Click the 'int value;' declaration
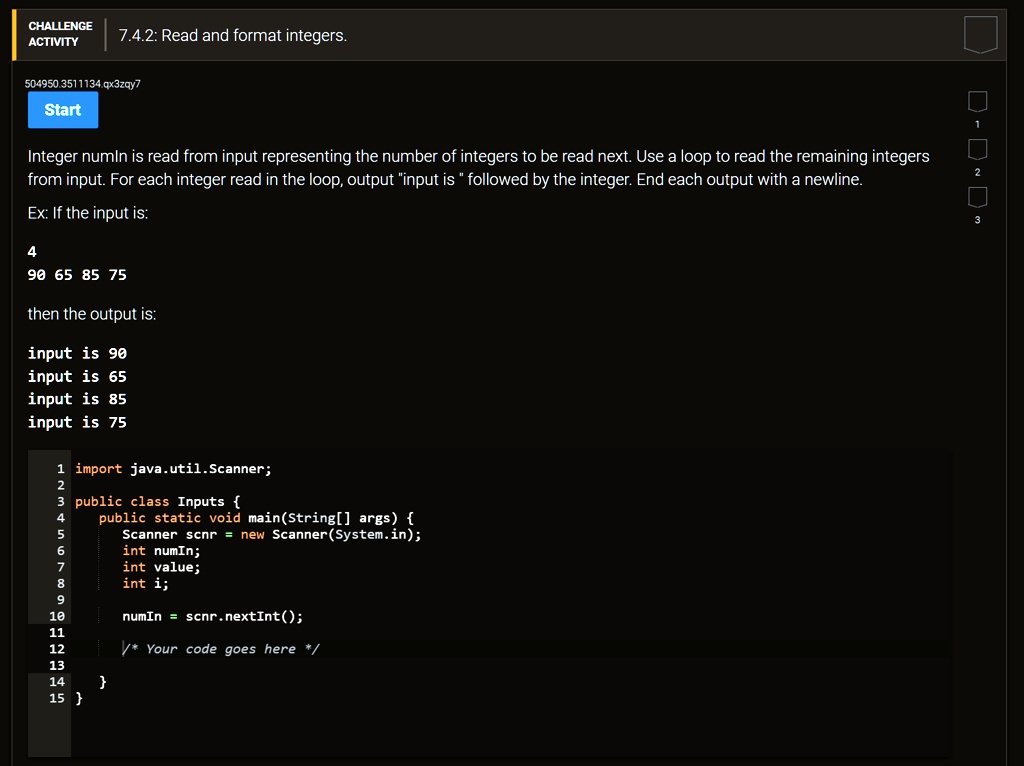Image resolution: width=1024 pixels, height=766 pixels. pos(161,567)
